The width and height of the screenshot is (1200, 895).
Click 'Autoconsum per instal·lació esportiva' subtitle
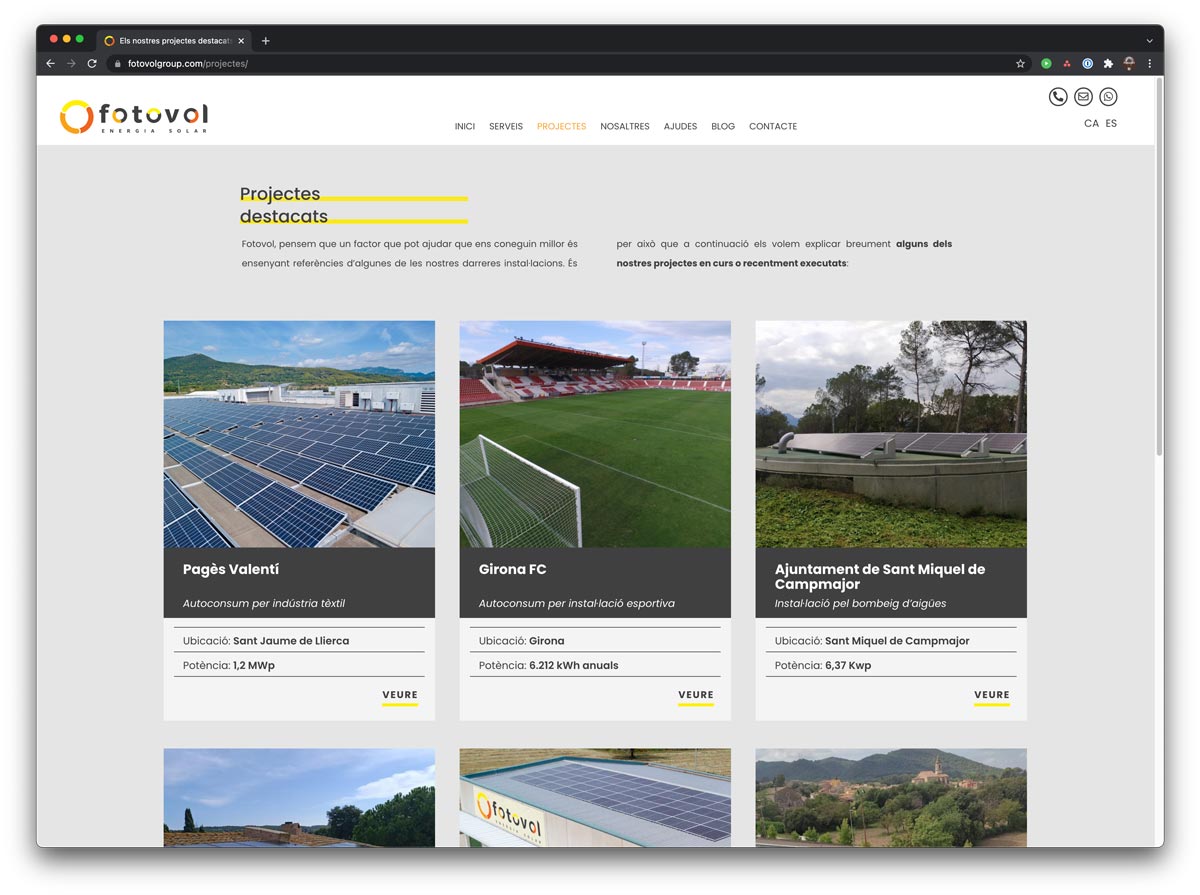coord(577,604)
